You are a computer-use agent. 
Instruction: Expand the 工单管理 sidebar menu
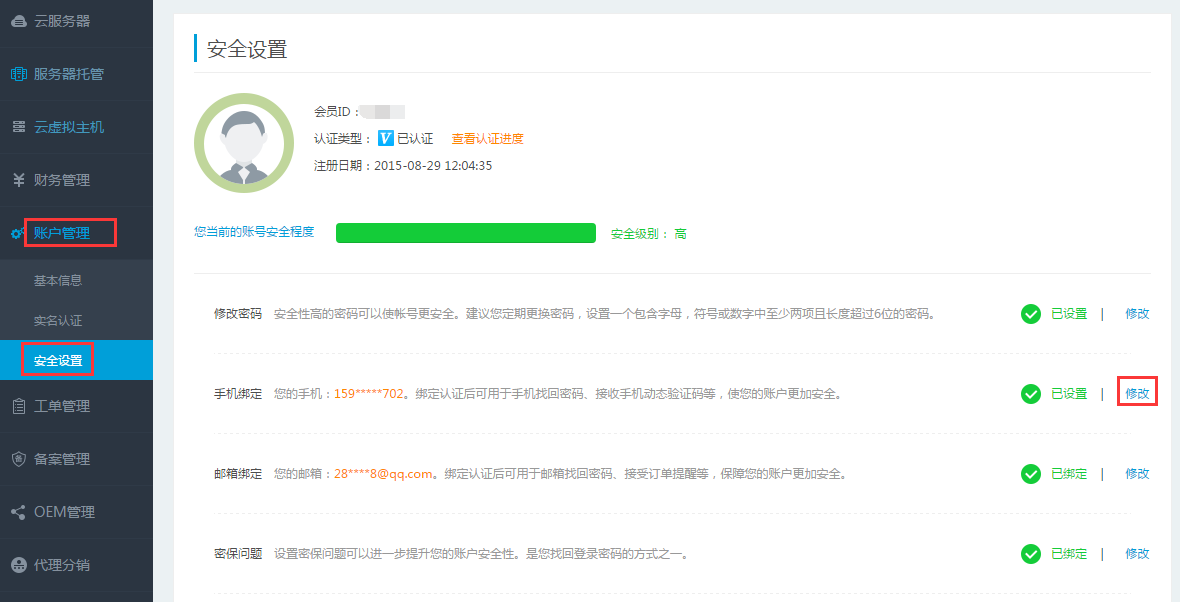[62, 406]
